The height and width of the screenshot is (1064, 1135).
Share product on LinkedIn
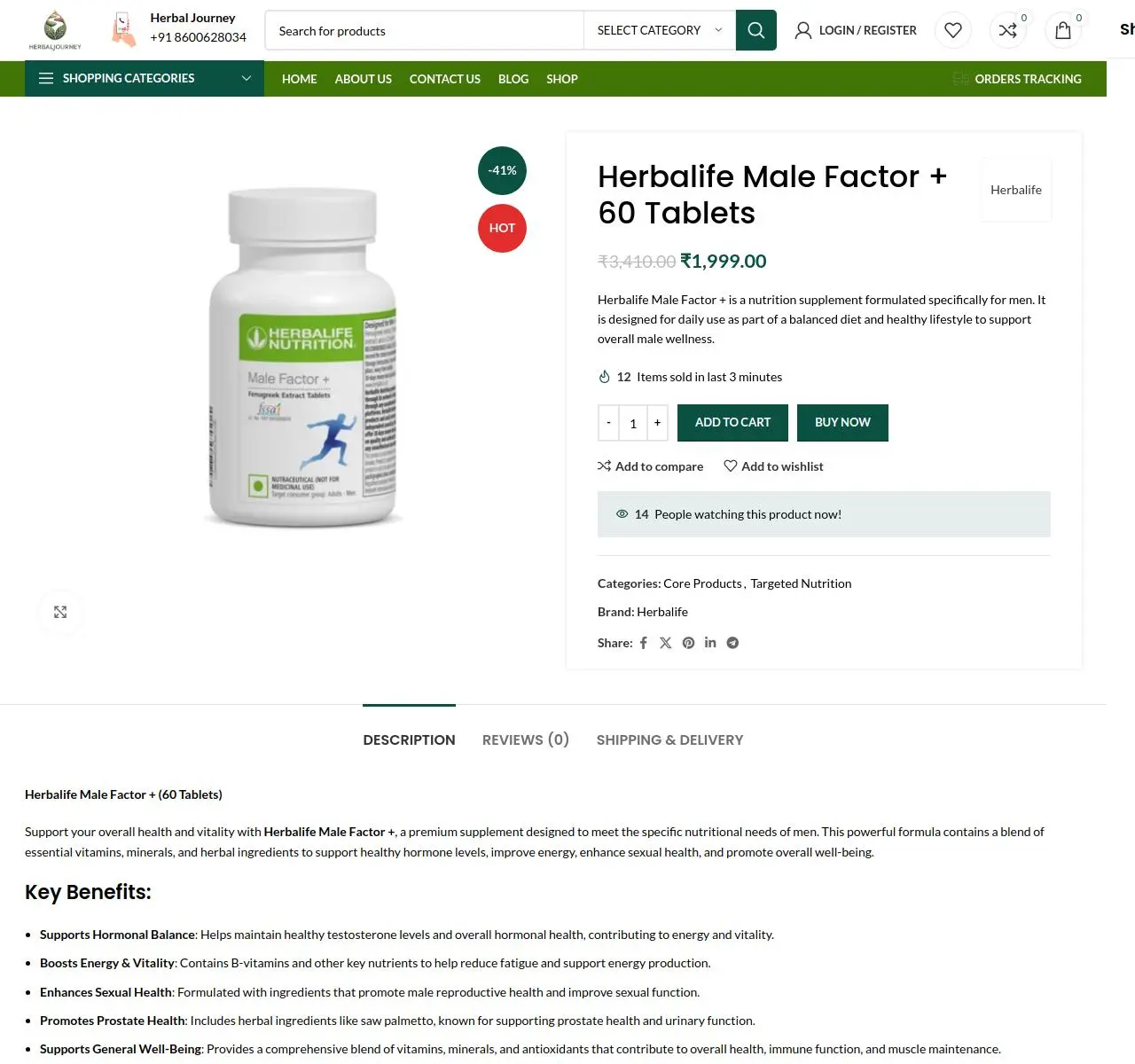pos(710,643)
